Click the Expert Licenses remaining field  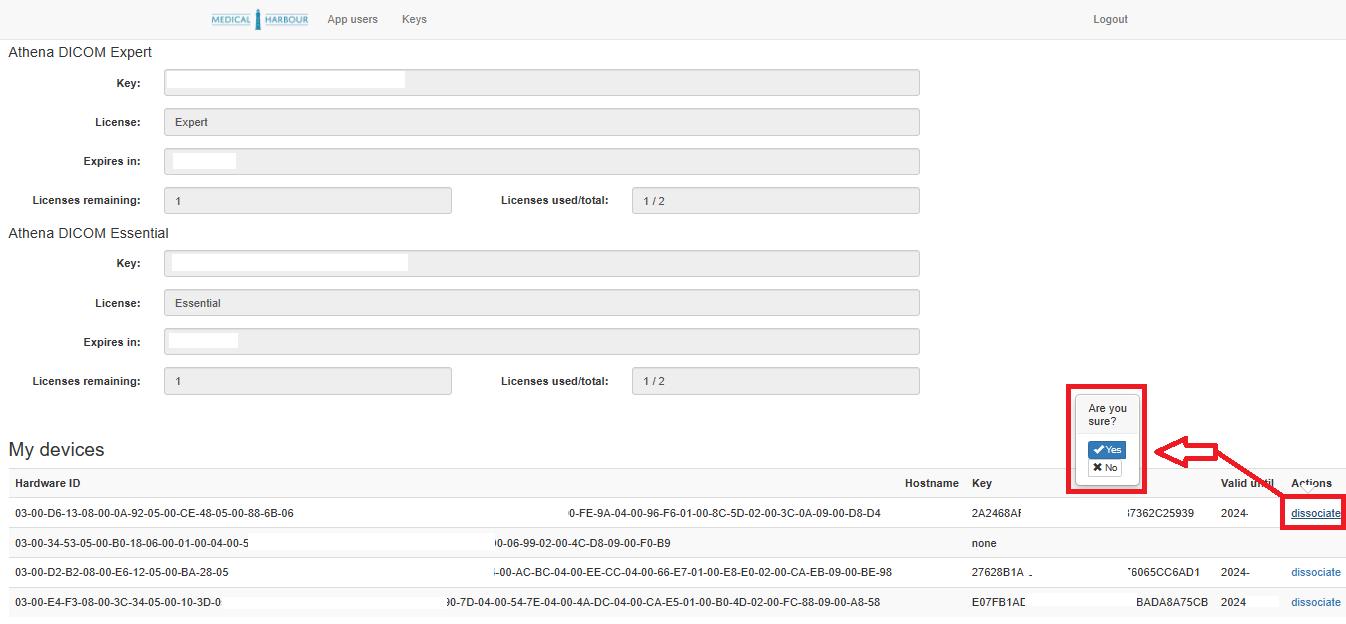(307, 201)
